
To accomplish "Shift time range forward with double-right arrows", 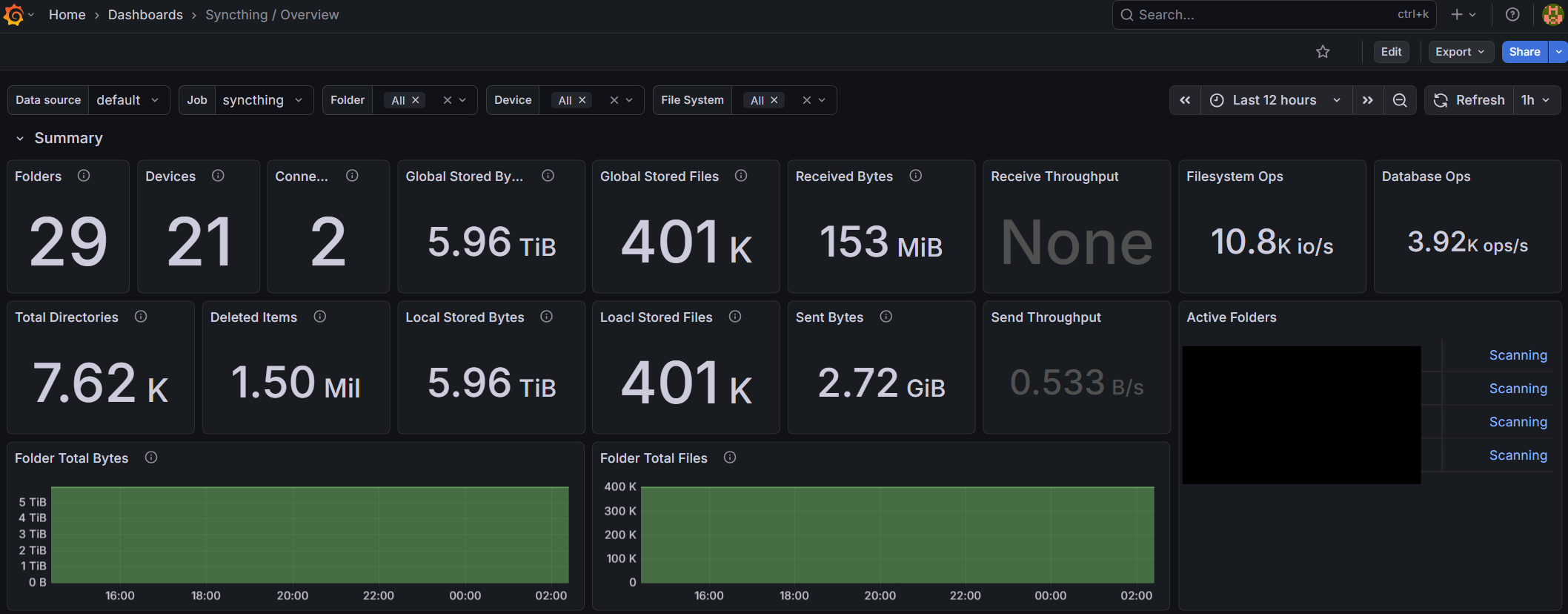I will coord(1368,100).
